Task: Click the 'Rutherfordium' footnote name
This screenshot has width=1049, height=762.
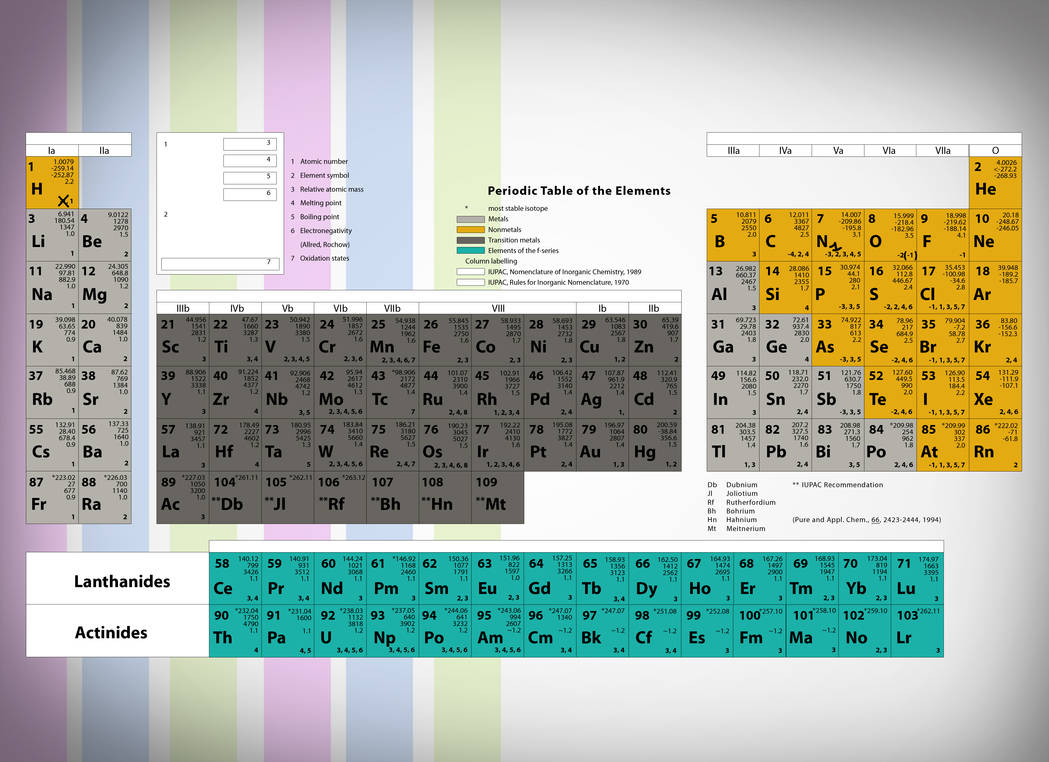Action: (x=751, y=502)
